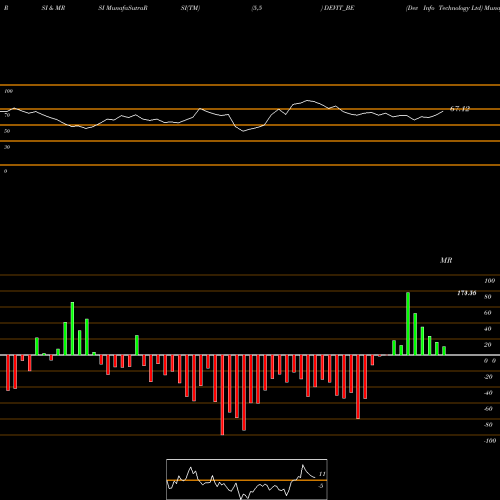Click the RSI value label 67.42
Viewport: 500px width, 500px height.
coord(460,109)
